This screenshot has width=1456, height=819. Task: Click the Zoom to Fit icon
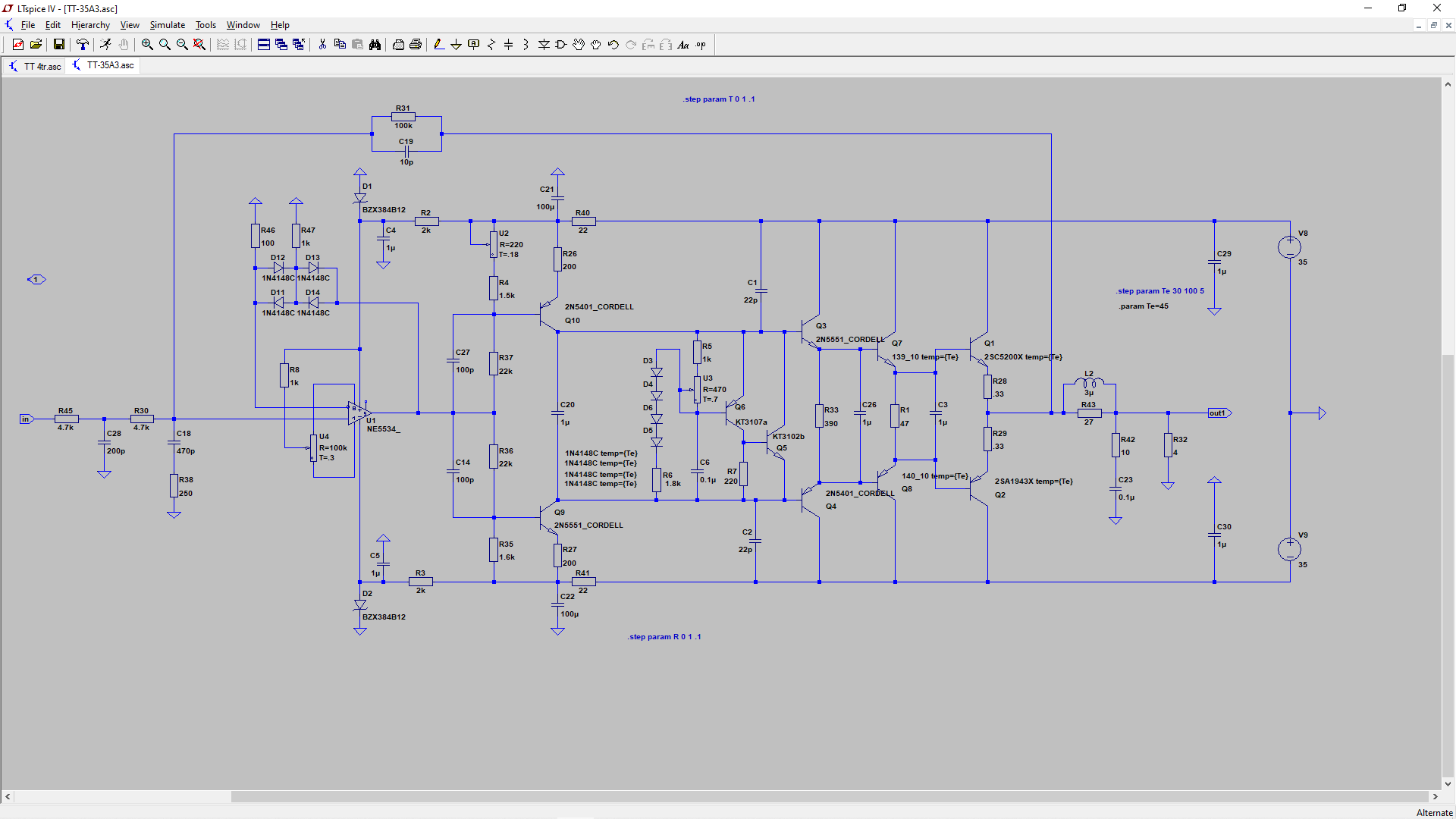coord(199,45)
